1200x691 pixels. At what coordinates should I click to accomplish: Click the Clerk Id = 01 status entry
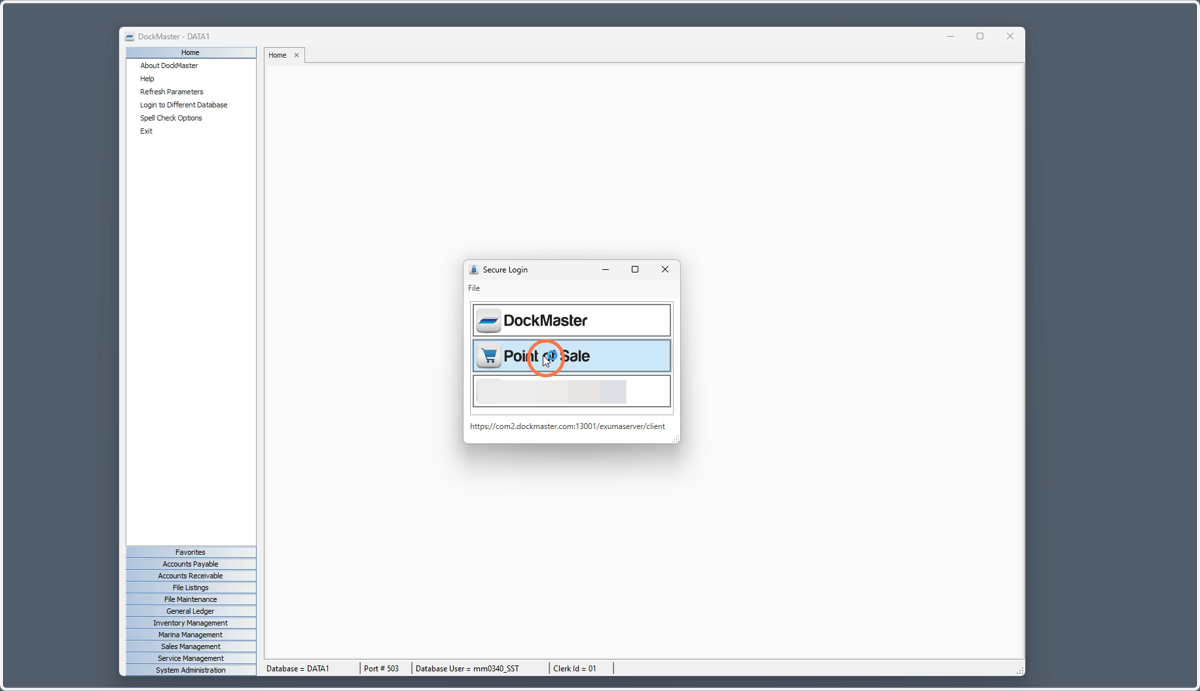coord(575,668)
